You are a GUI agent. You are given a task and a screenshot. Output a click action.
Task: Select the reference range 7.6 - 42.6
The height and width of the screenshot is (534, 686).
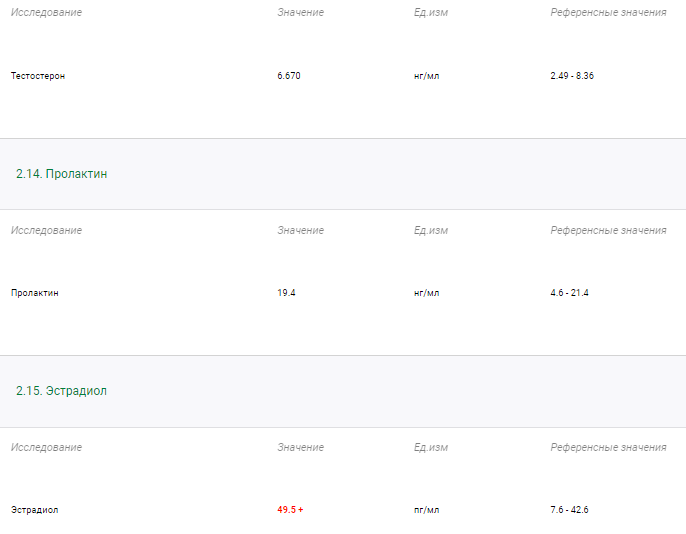point(569,510)
